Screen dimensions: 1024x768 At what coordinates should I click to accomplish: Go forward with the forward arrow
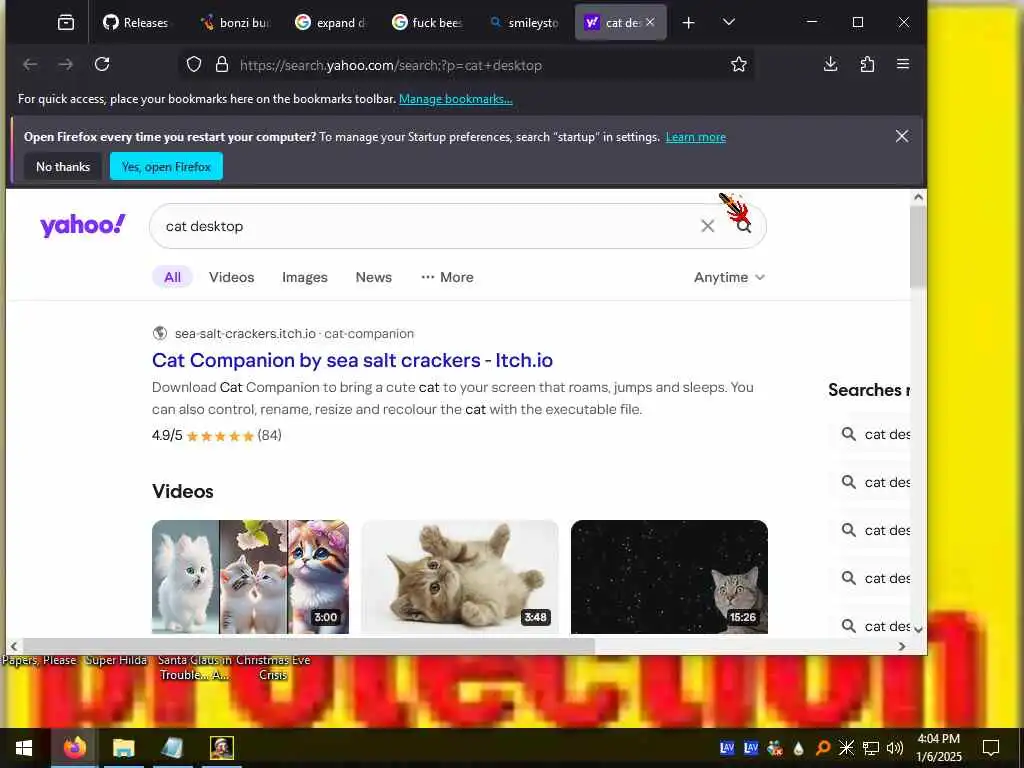tap(65, 64)
